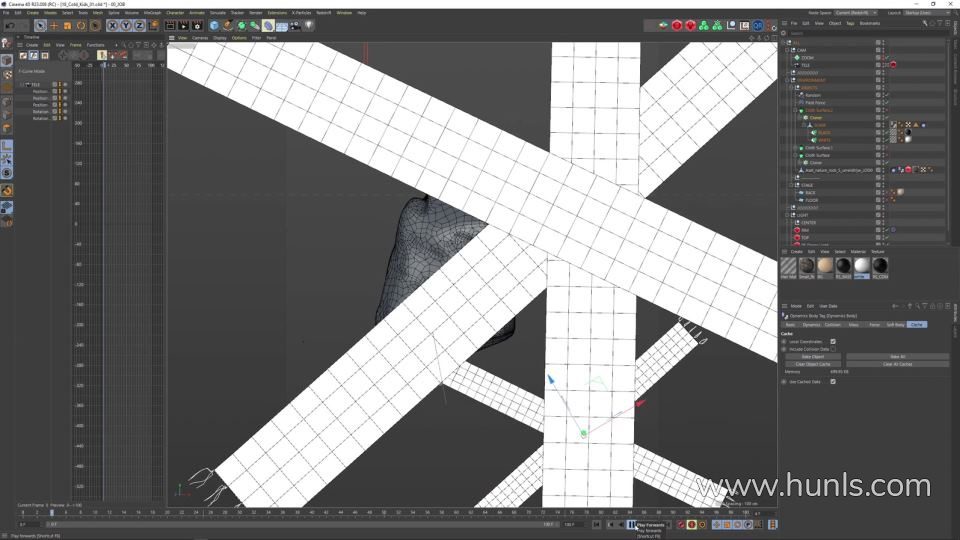Switch to the Collision tab
The height and width of the screenshot is (540, 960).
[x=832, y=324]
